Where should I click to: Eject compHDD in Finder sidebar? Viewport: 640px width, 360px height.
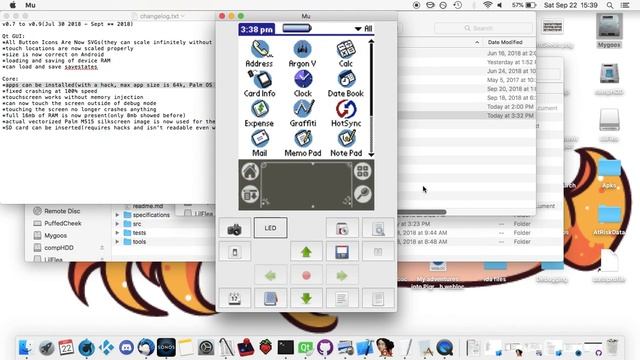pyautogui.click(x=102, y=248)
